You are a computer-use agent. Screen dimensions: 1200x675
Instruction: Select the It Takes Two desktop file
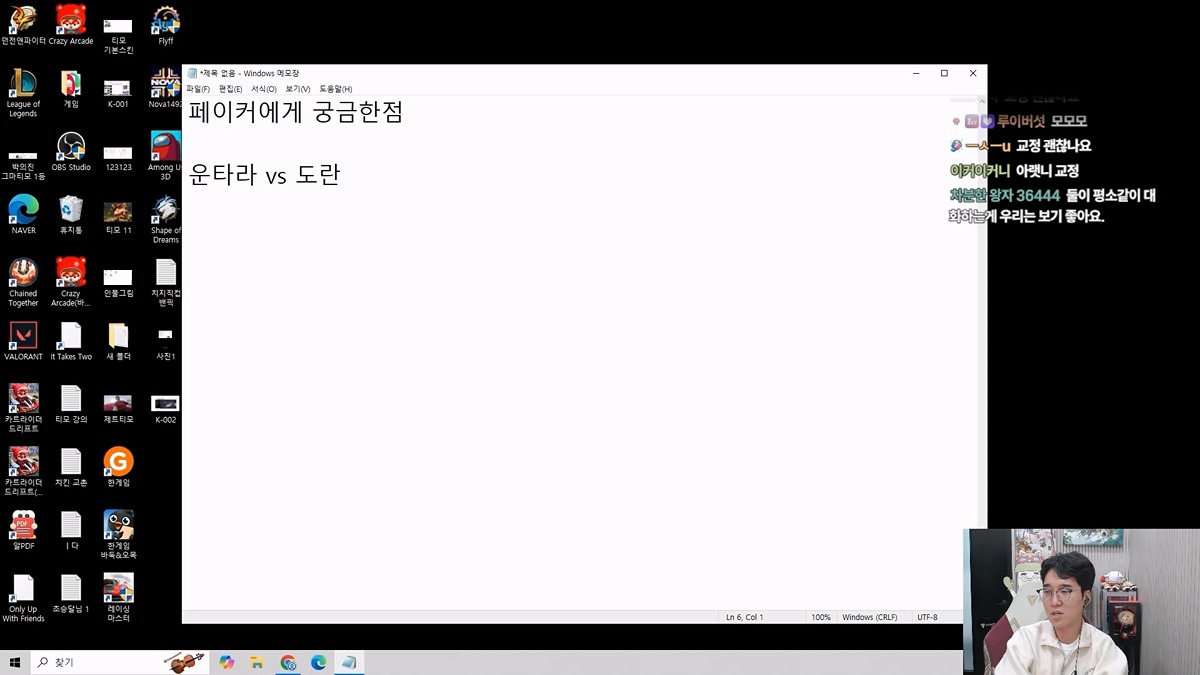71,335
